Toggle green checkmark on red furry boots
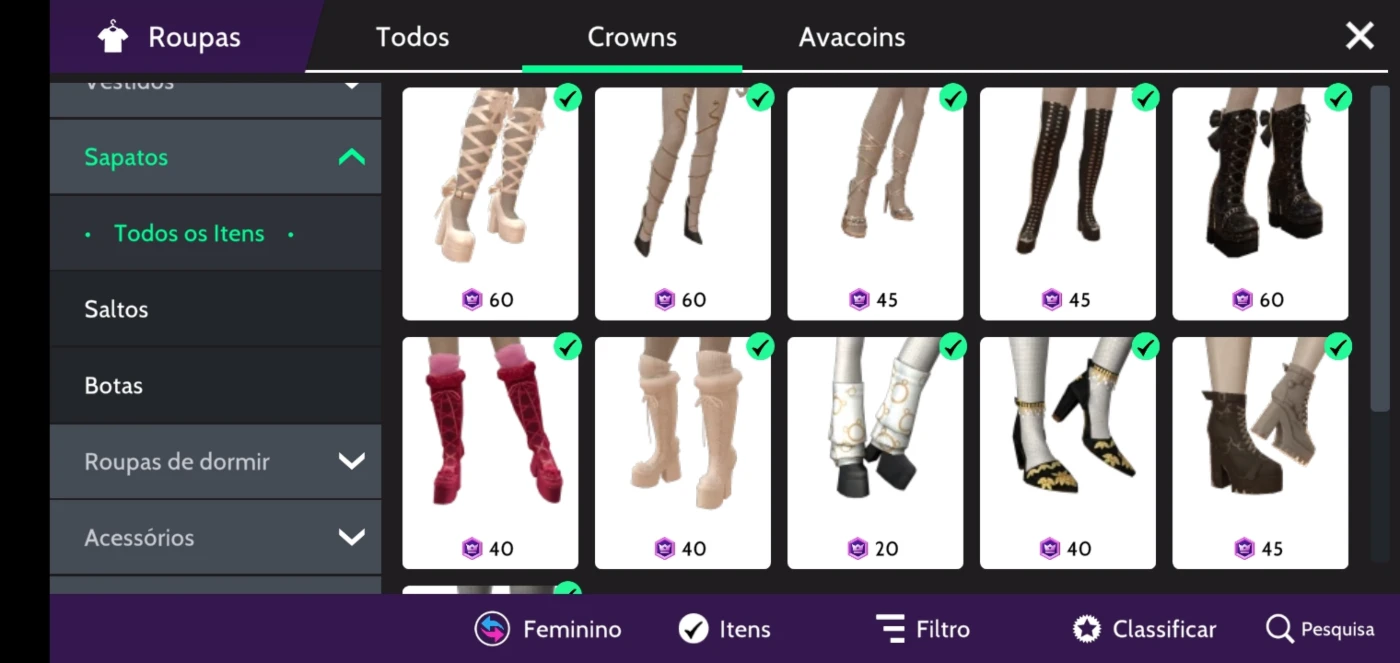This screenshot has height=663, width=1400. 567,346
